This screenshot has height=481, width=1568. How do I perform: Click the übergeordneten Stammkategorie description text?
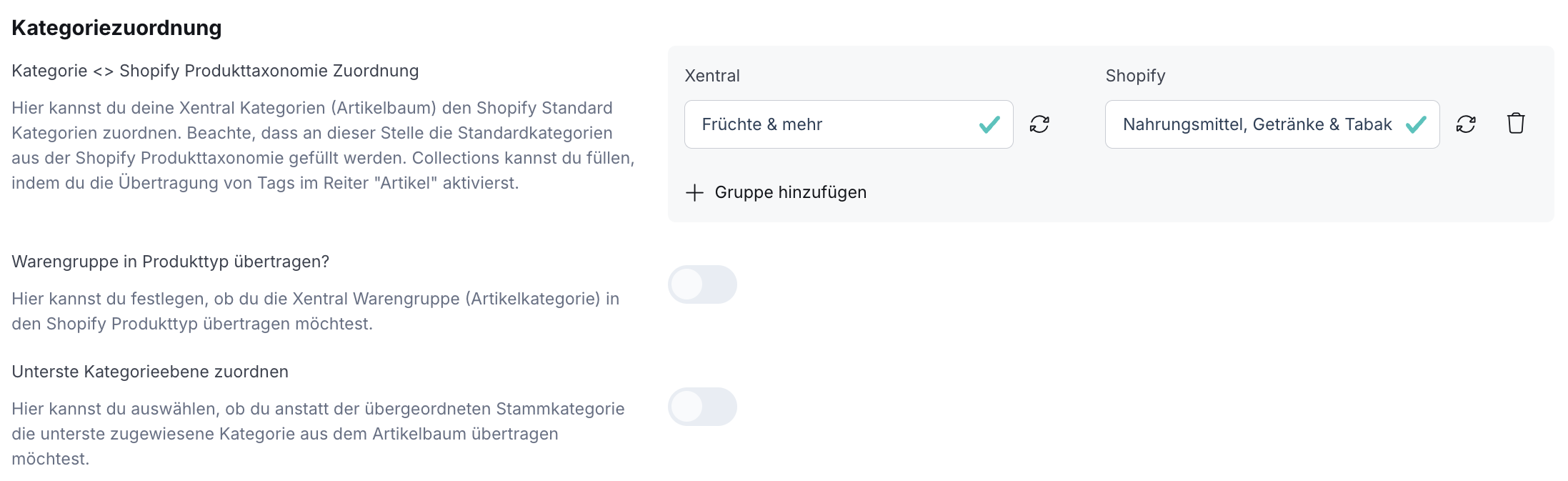click(319, 434)
